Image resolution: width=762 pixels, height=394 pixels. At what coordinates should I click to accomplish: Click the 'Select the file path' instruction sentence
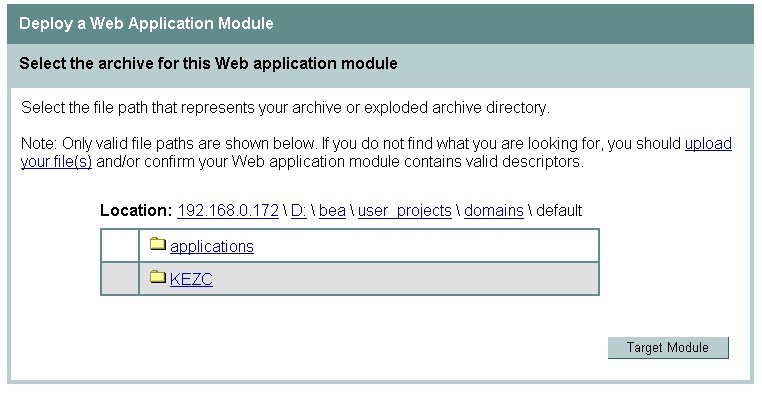(285, 107)
